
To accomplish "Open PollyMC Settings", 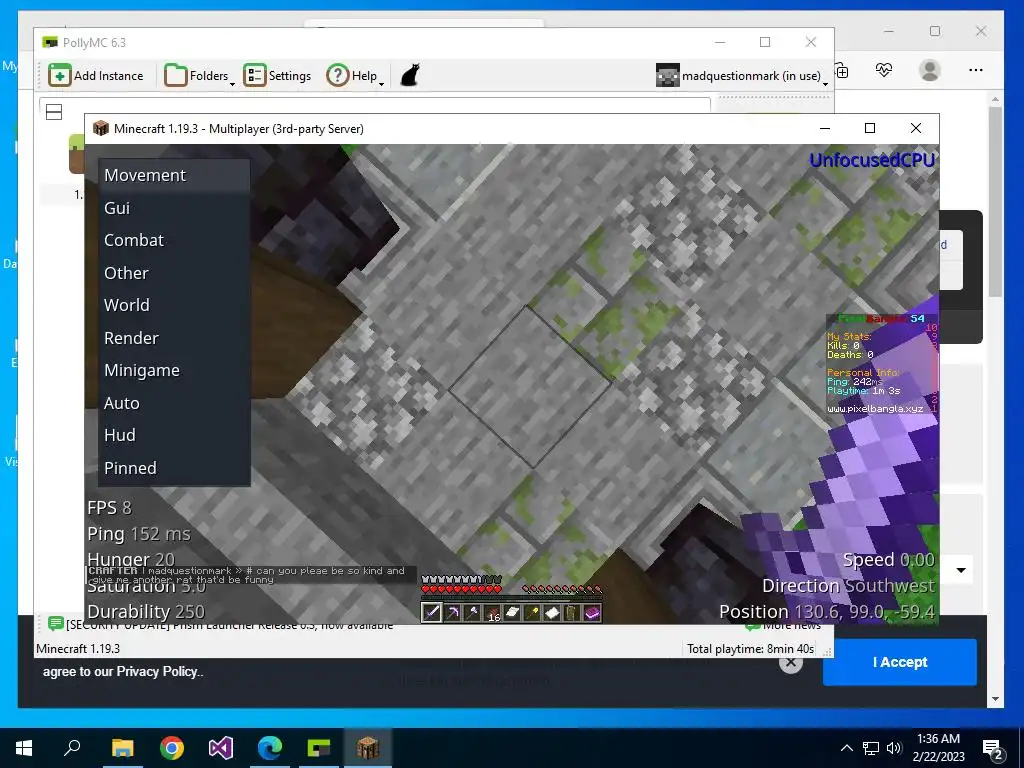I will [278, 76].
